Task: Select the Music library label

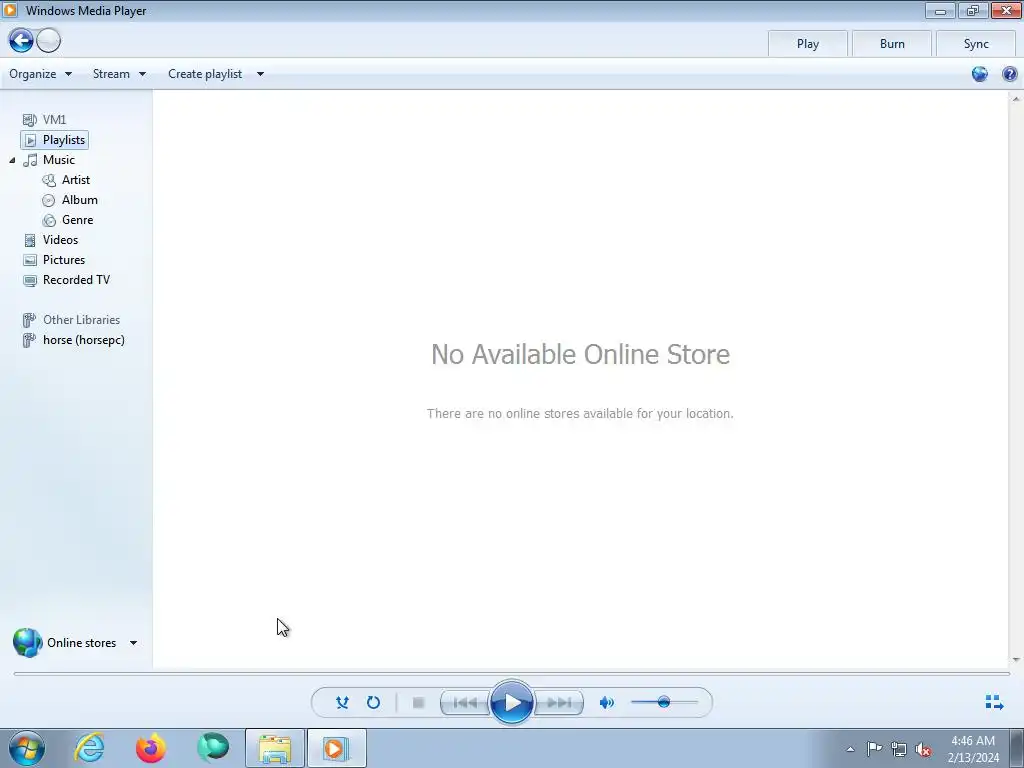Action: pyautogui.click(x=59, y=160)
